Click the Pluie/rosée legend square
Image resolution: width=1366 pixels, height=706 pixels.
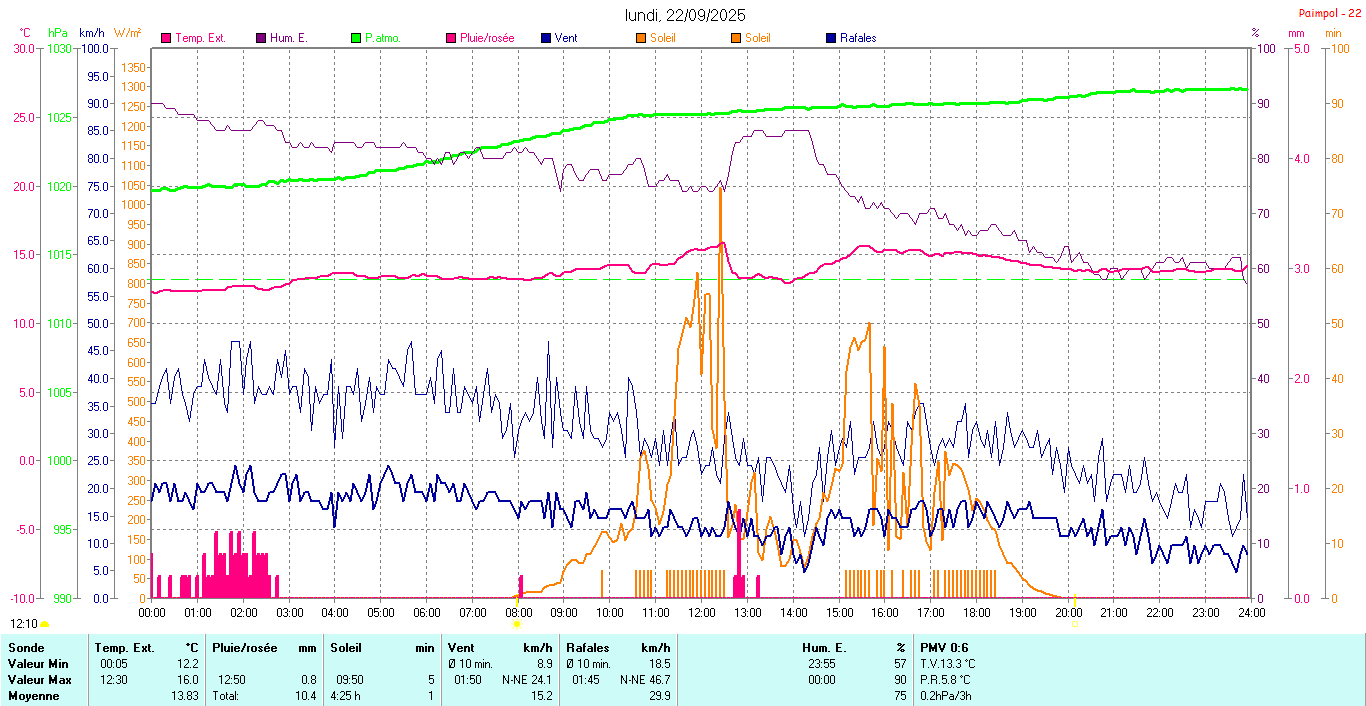pyautogui.click(x=451, y=38)
